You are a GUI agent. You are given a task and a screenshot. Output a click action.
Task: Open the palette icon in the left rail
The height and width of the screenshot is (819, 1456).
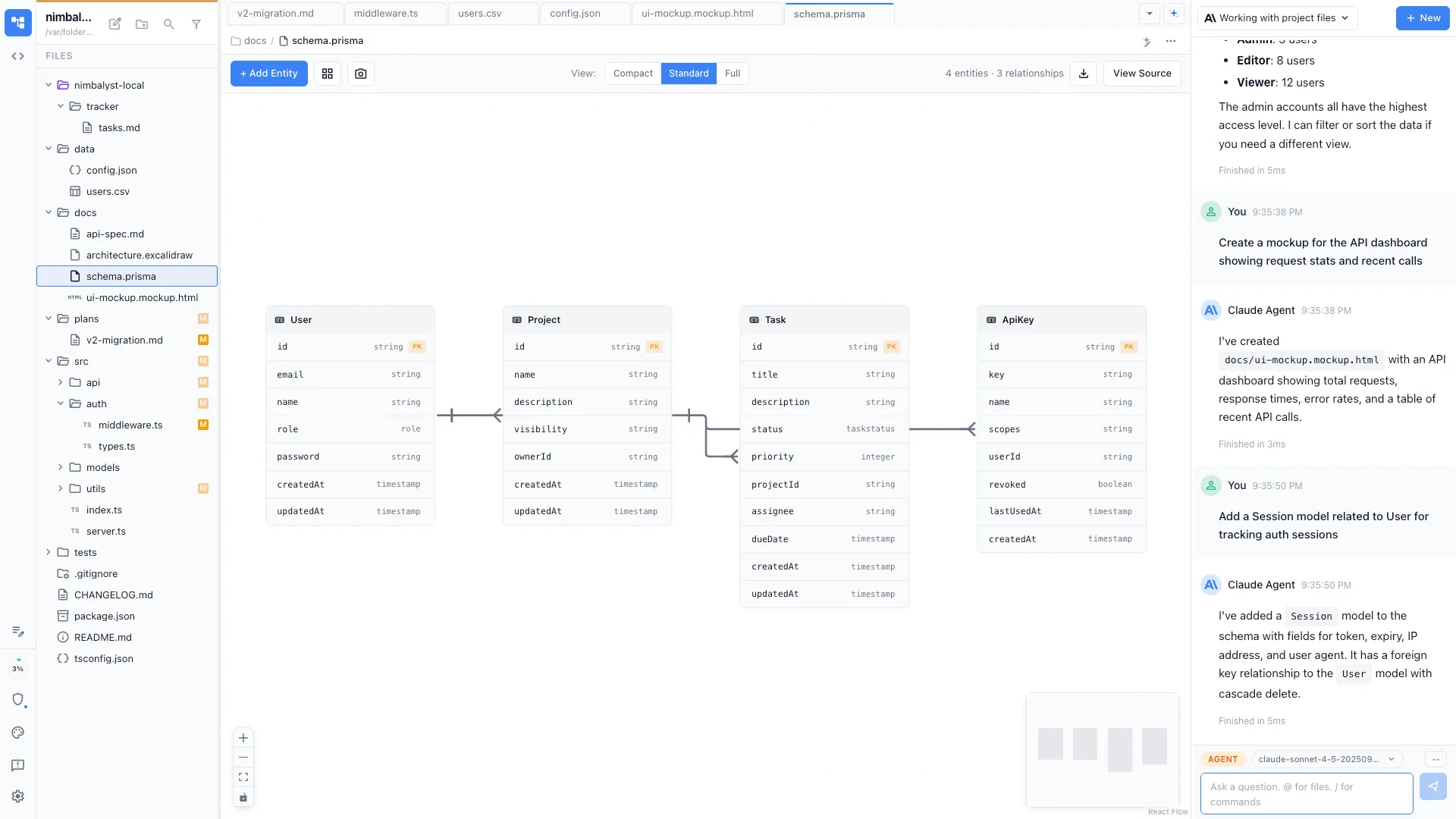[17, 733]
